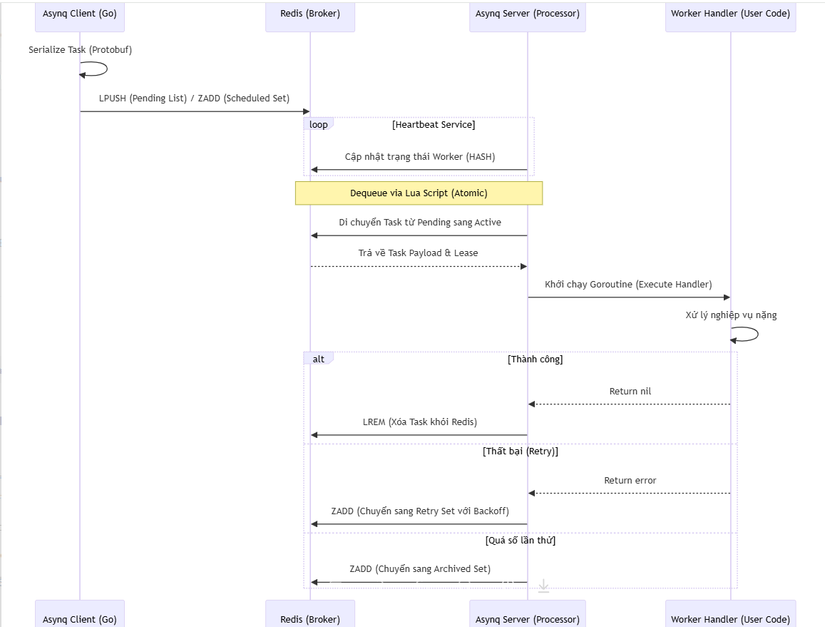Viewport: 825px width, 627px height.
Task: Click the Khởi chạy Goroutine (Execute Handler) label
Action: [628, 284]
